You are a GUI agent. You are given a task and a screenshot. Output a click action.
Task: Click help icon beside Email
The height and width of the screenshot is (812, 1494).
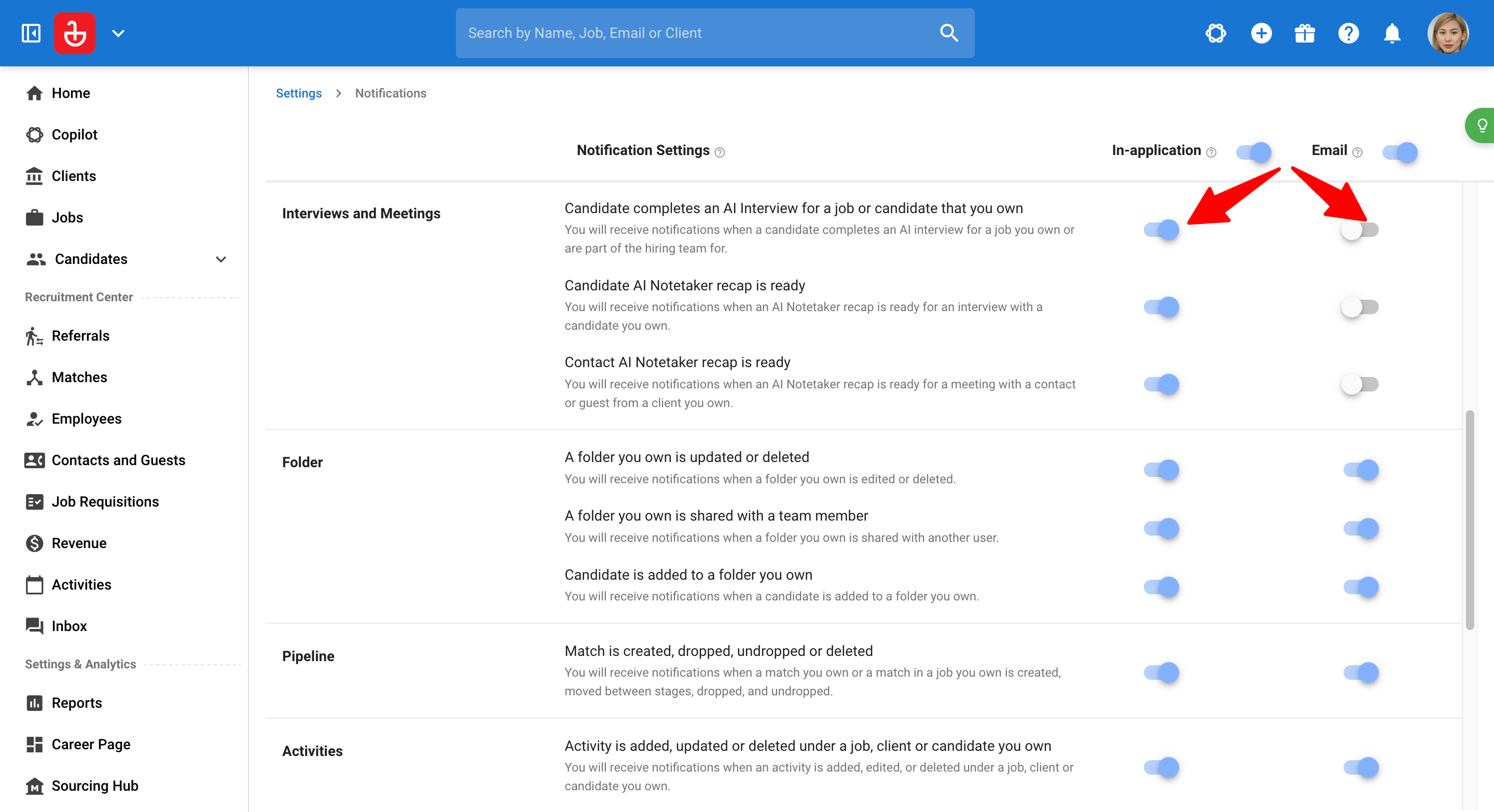click(x=1357, y=152)
